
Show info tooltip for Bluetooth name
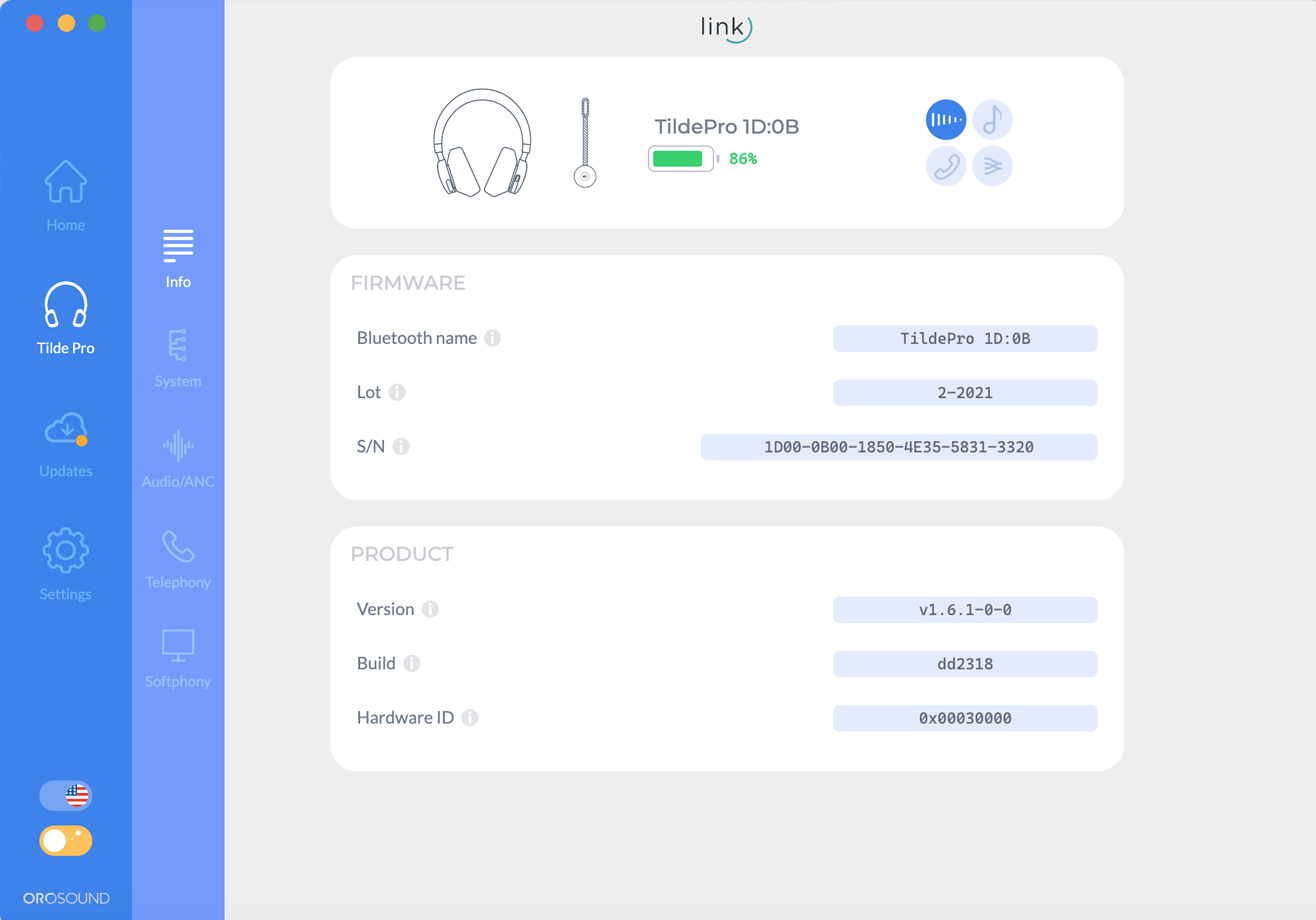point(492,338)
